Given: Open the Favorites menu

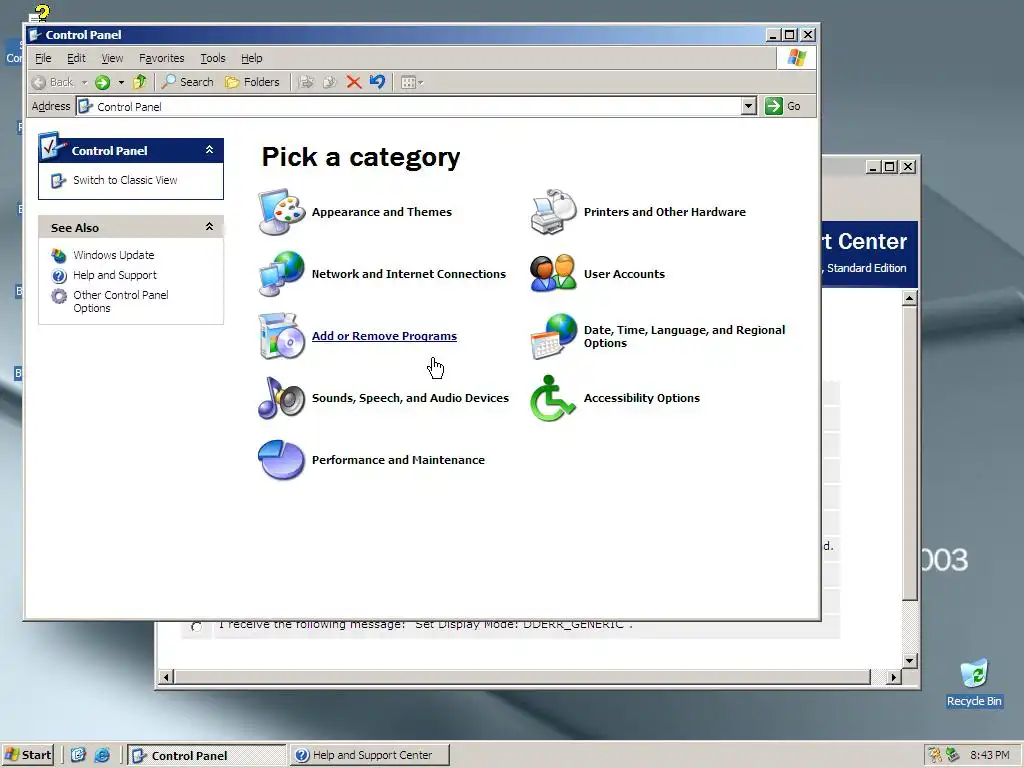Looking at the screenshot, I should click(x=162, y=58).
